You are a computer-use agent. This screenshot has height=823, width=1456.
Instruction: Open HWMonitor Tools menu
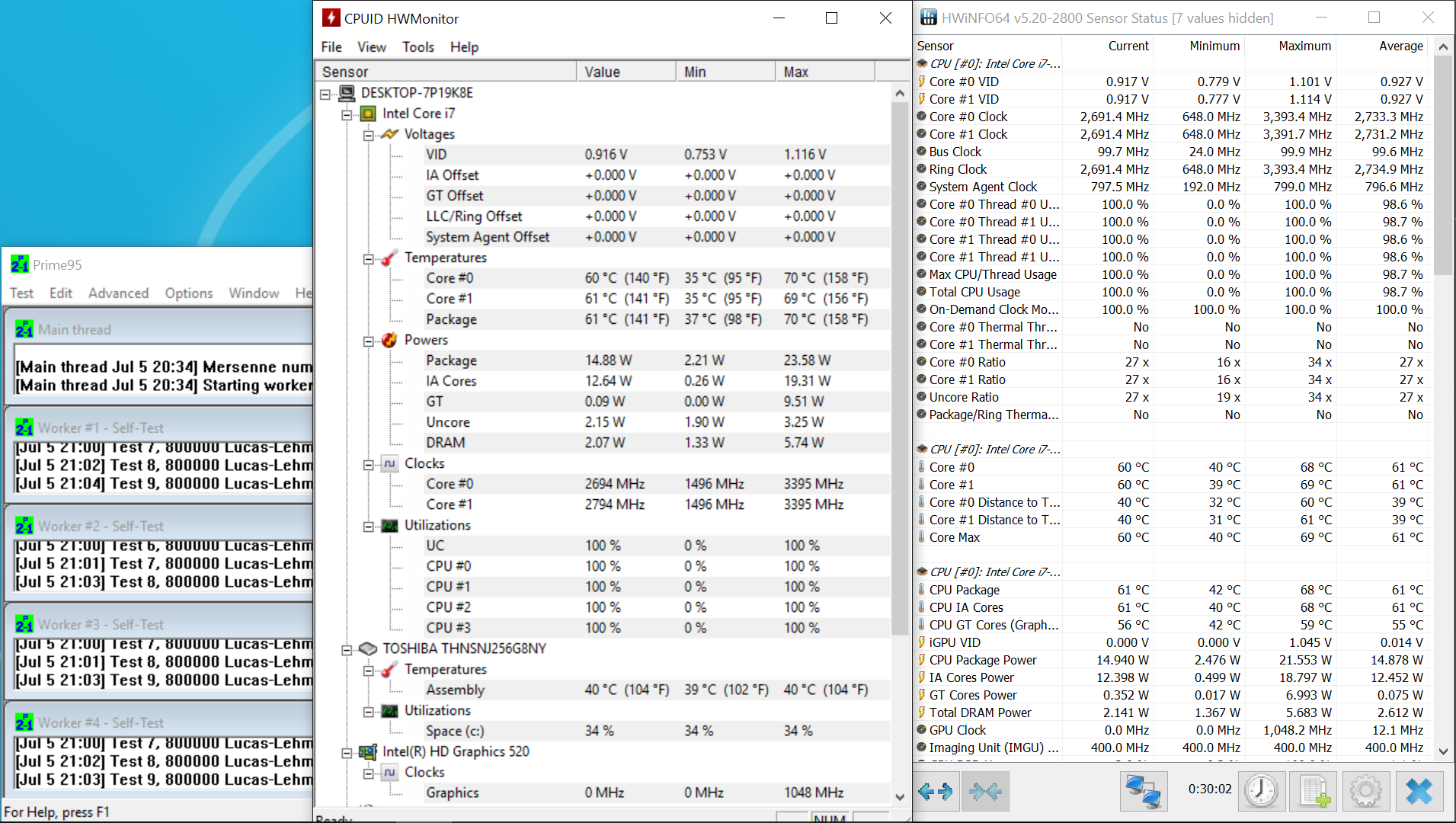(x=418, y=47)
